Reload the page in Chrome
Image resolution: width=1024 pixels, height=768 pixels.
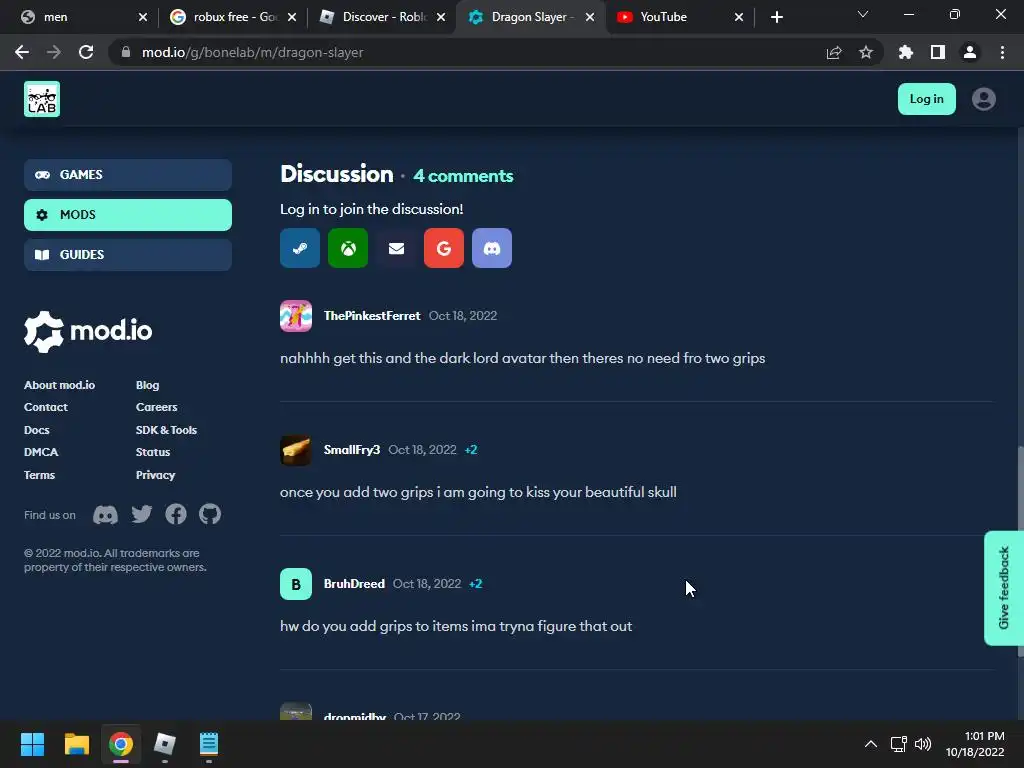click(86, 52)
